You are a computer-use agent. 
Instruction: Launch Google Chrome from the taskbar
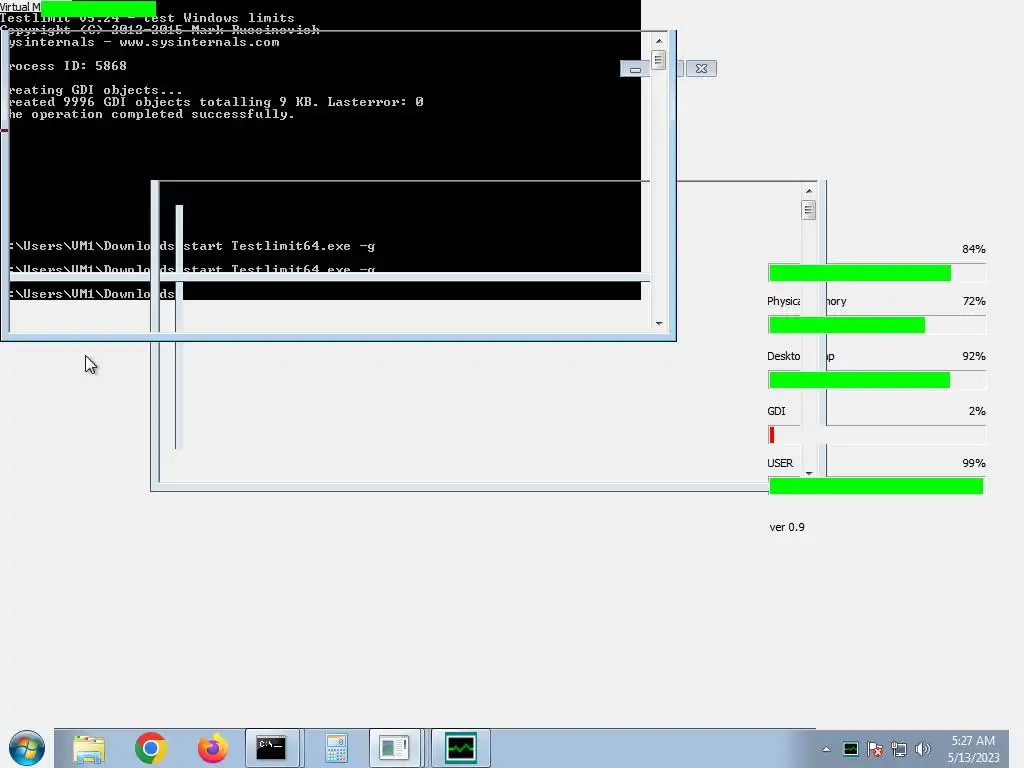coord(151,748)
